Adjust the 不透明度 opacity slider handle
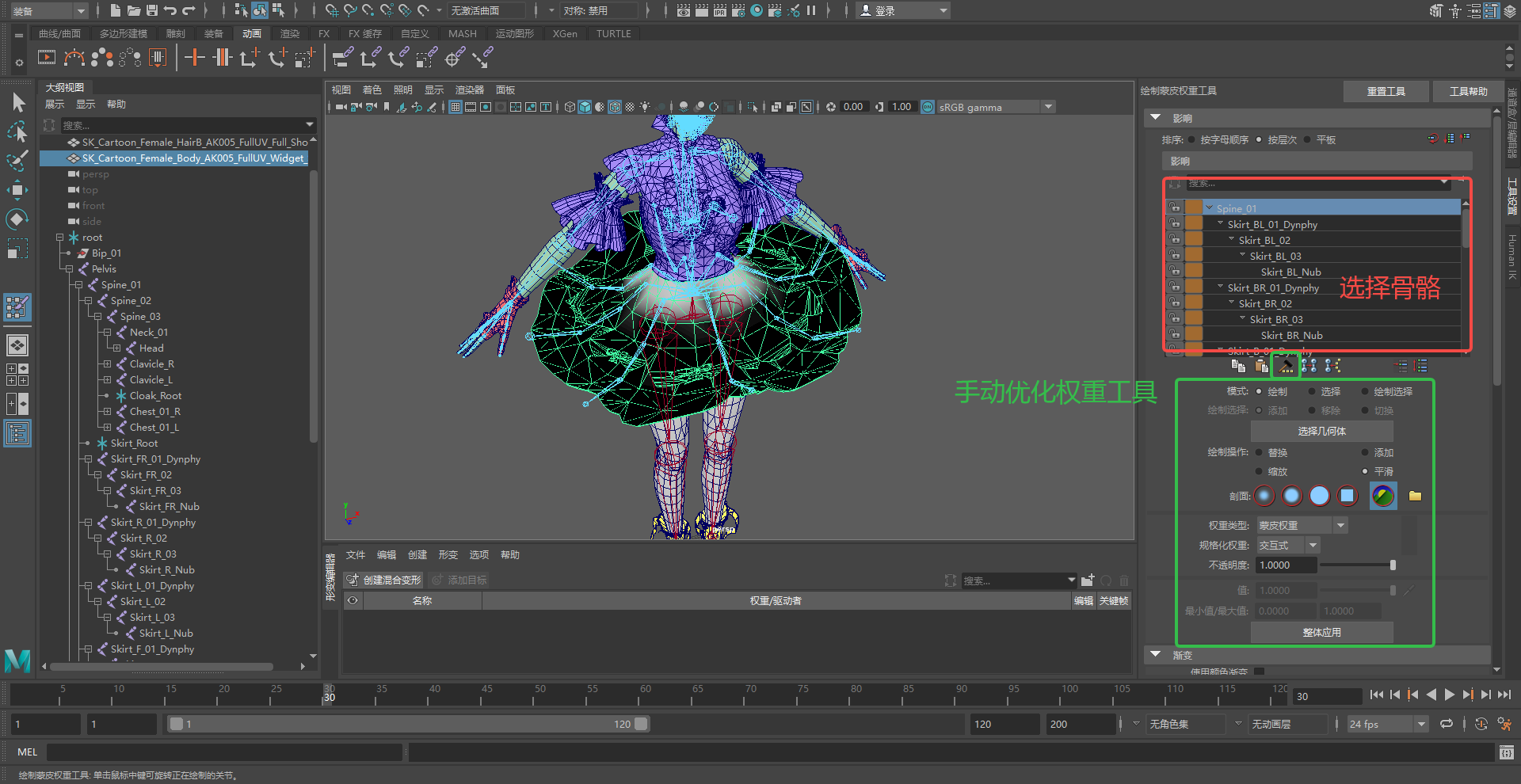Image resolution: width=1521 pixels, height=784 pixels. click(x=1393, y=565)
